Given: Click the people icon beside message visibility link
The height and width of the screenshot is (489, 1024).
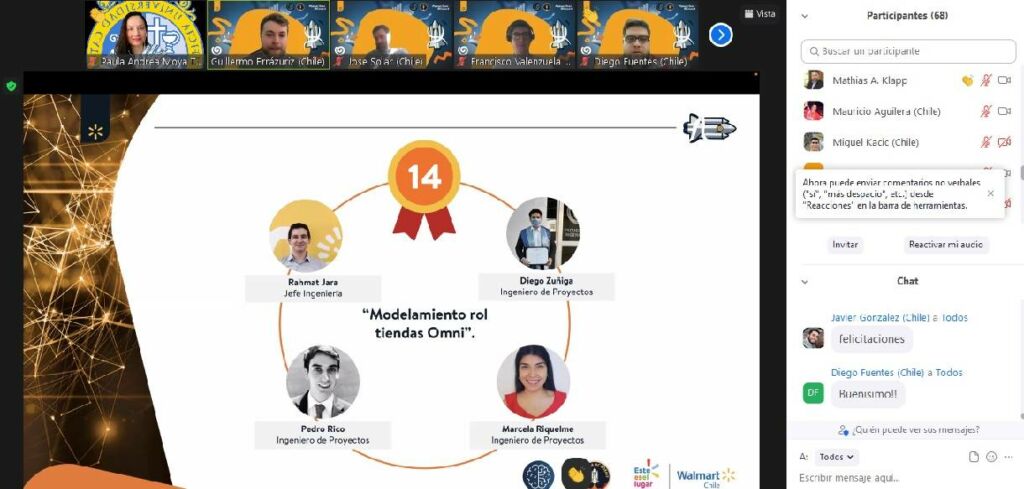Looking at the screenshot, I should coord(843,430).
